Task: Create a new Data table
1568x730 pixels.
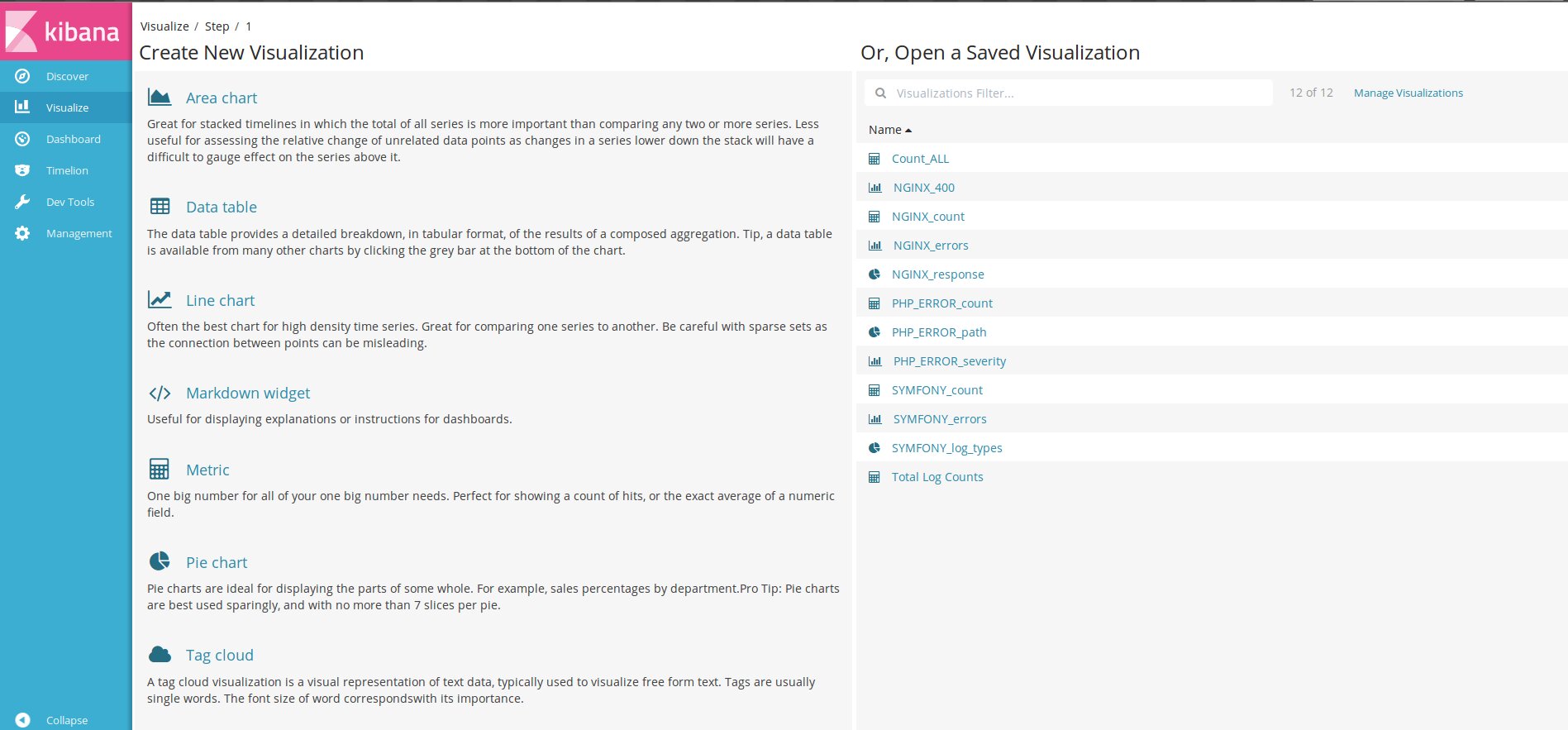Action: pos(222,207)
